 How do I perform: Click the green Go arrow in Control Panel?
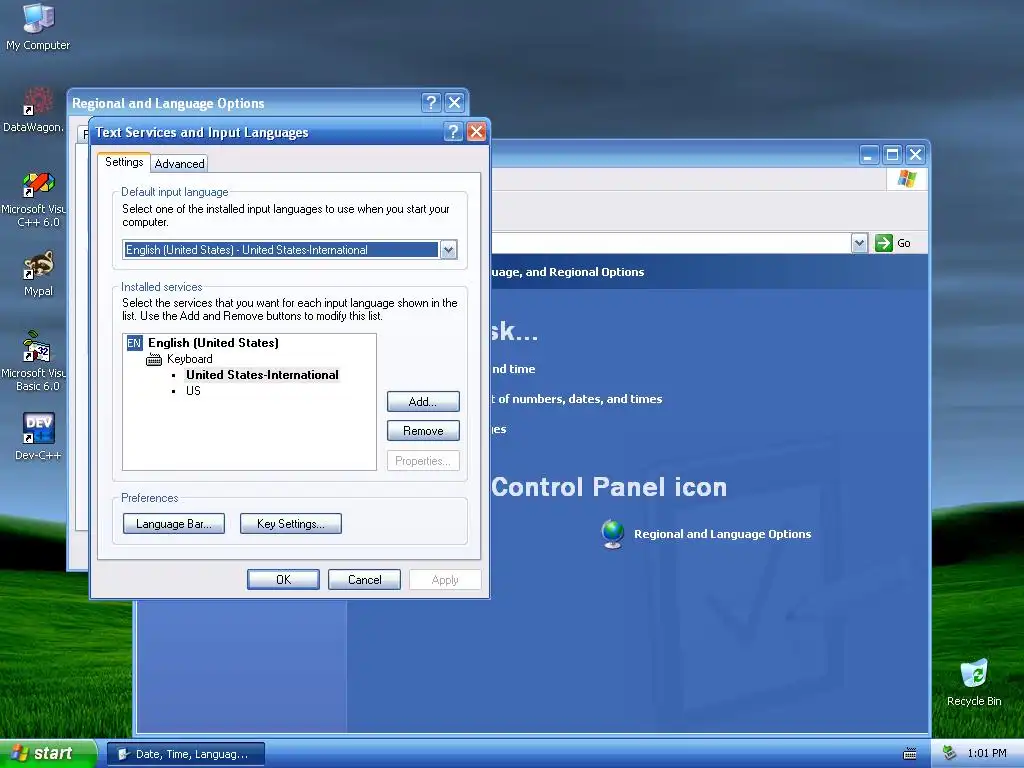click(x=884, y=243)
